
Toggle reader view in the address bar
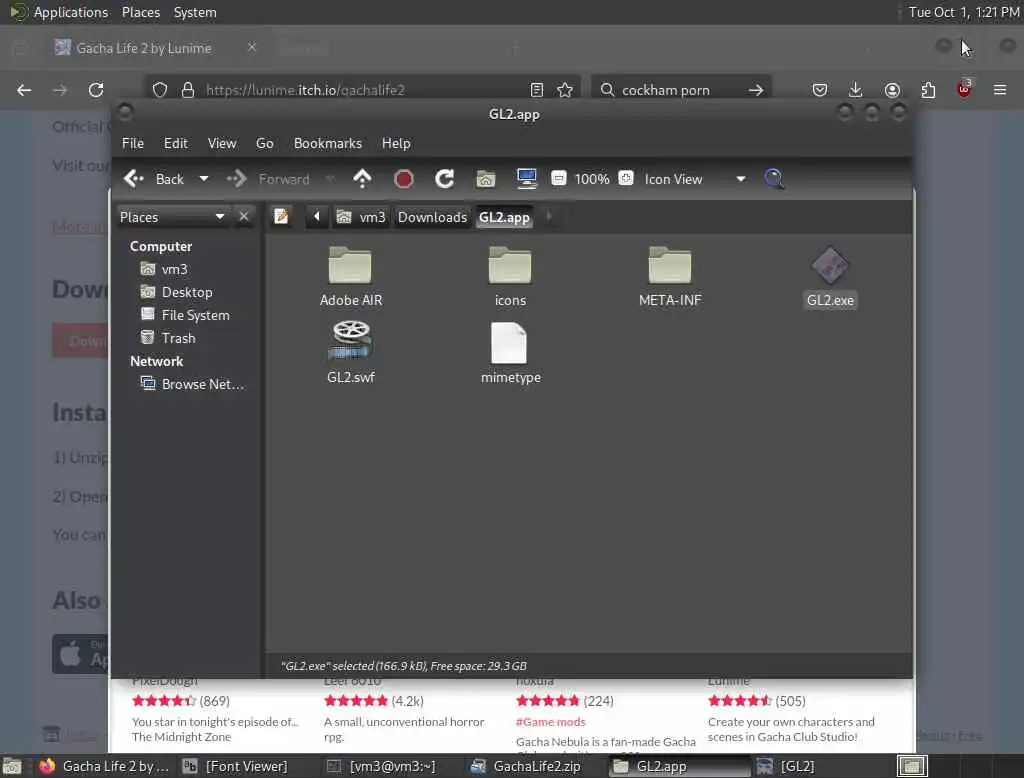pos(537,89)
